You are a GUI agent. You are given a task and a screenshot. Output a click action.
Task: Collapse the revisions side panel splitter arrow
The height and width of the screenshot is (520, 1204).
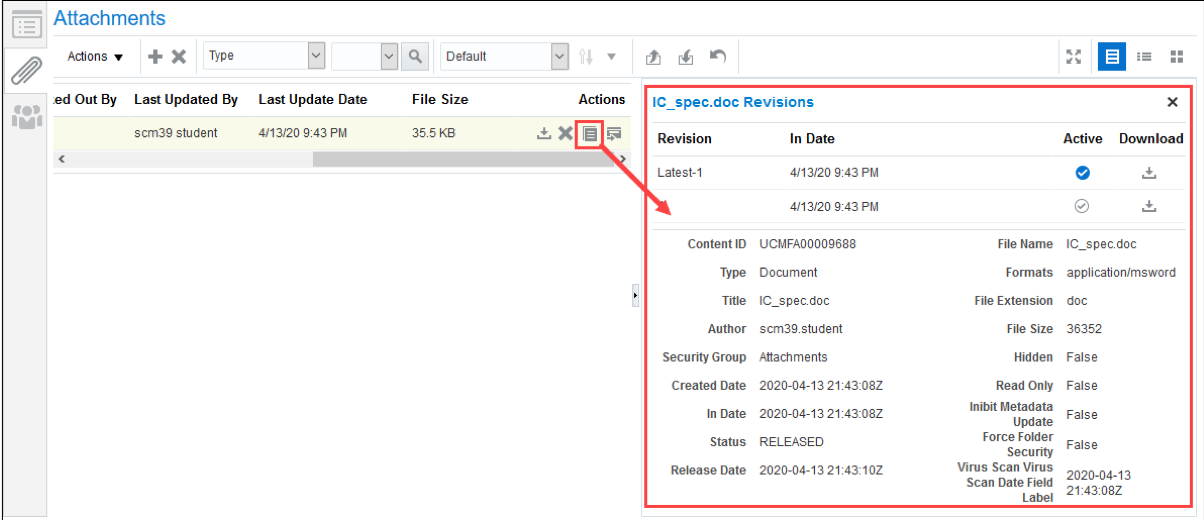coord(636,296)
